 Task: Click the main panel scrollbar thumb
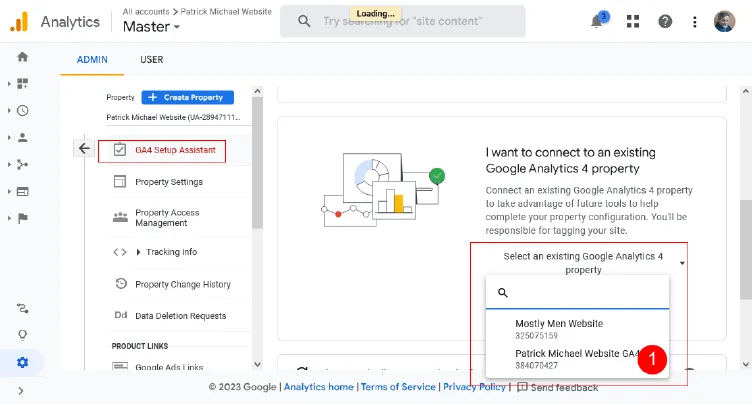tap(746, 250)
